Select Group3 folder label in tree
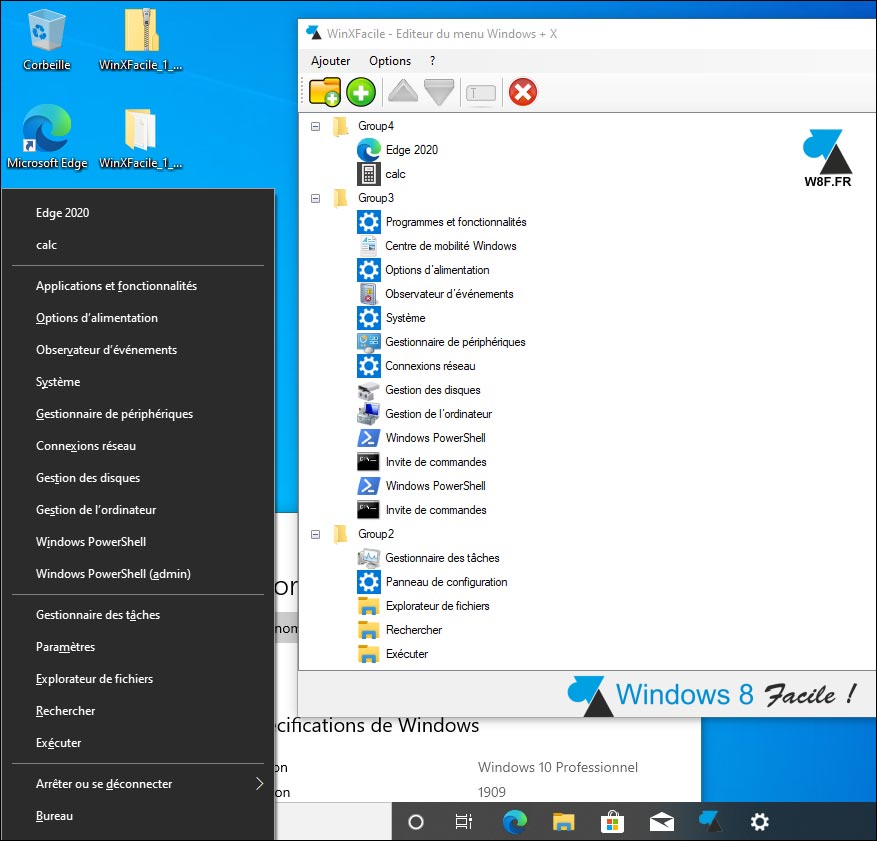 [376, 198]
